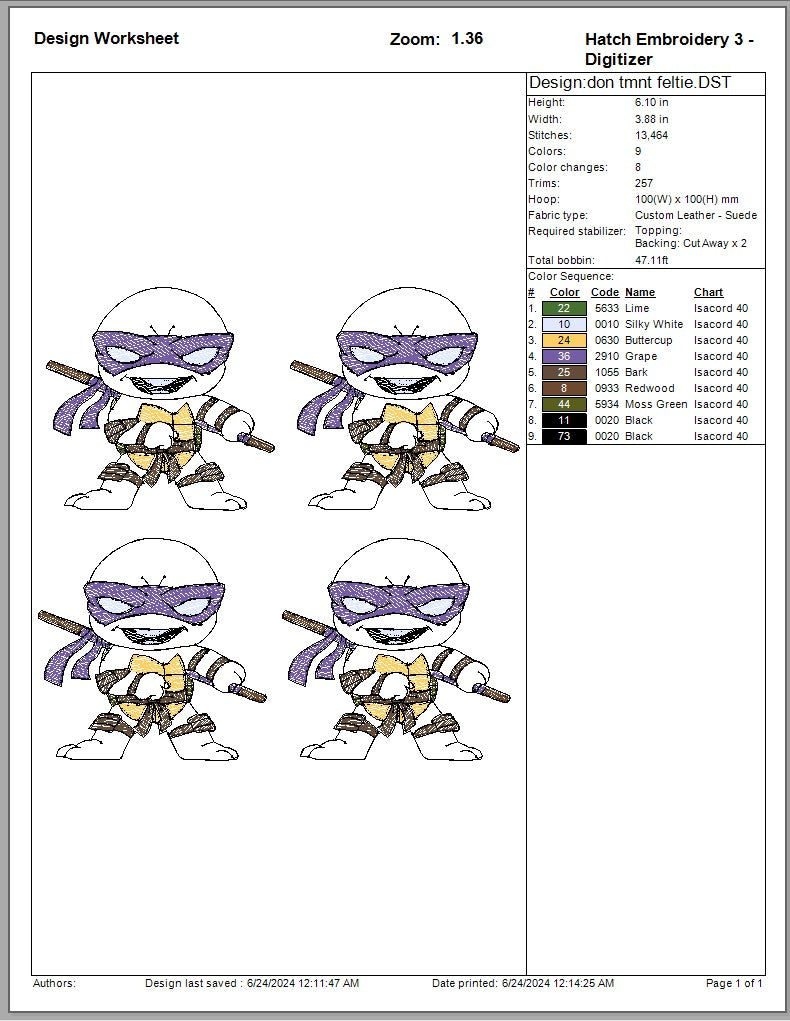The width and height of the screenshot is (790, 1021).
Task: Click the thread code 0933
Action: 606,388
